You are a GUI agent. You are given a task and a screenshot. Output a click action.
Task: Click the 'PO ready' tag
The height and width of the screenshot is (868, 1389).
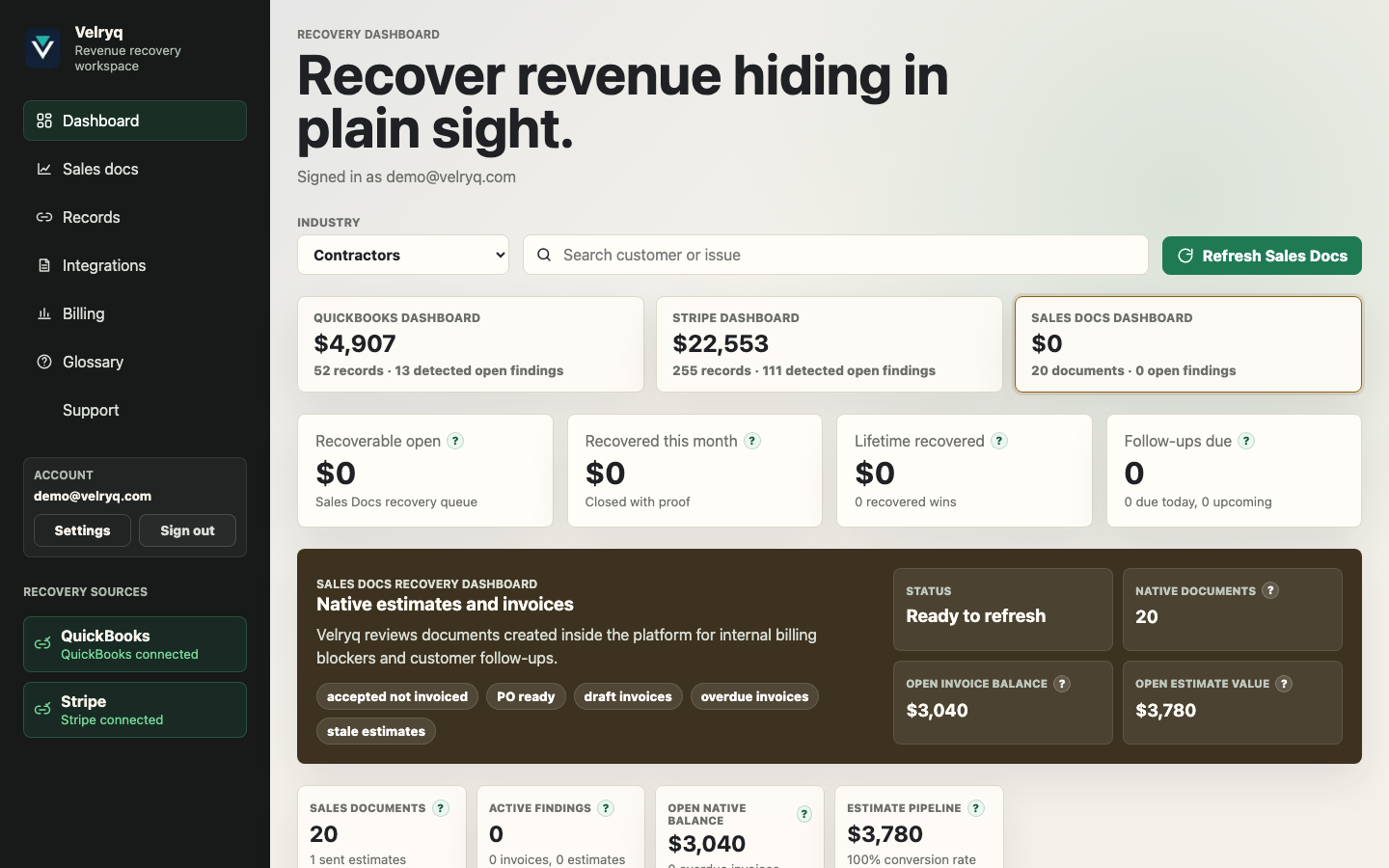[x=526, y=696]
